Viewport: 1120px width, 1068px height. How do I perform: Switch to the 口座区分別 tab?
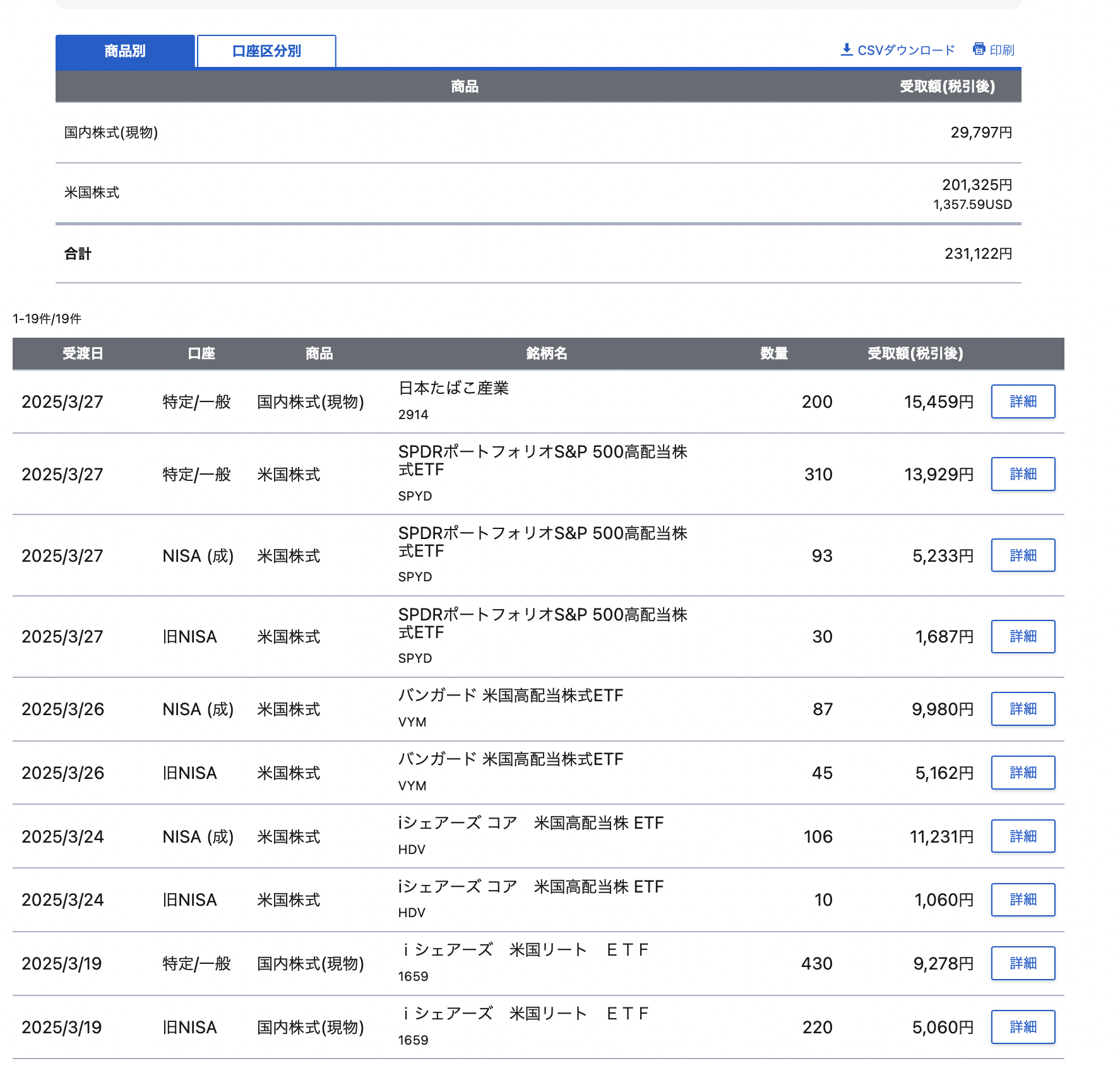tap(266, 51)
